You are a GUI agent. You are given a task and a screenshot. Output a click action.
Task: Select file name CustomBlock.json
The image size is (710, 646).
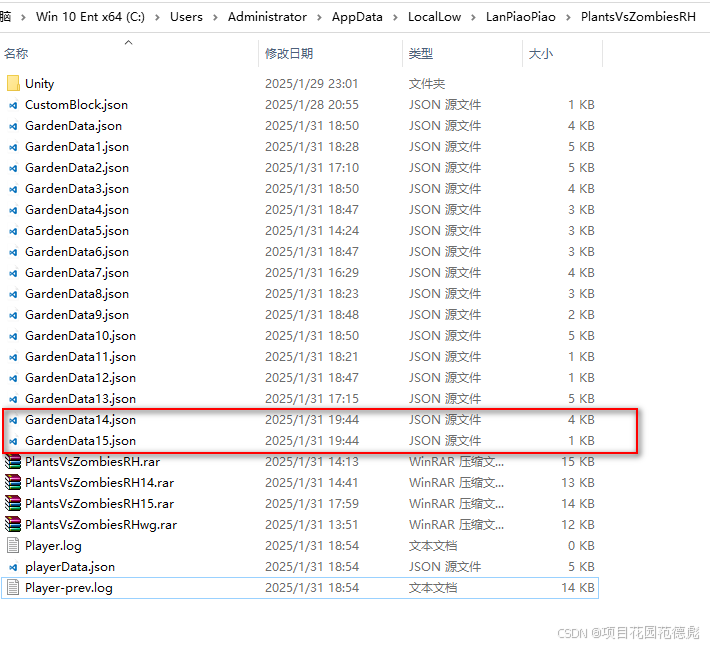77,105
